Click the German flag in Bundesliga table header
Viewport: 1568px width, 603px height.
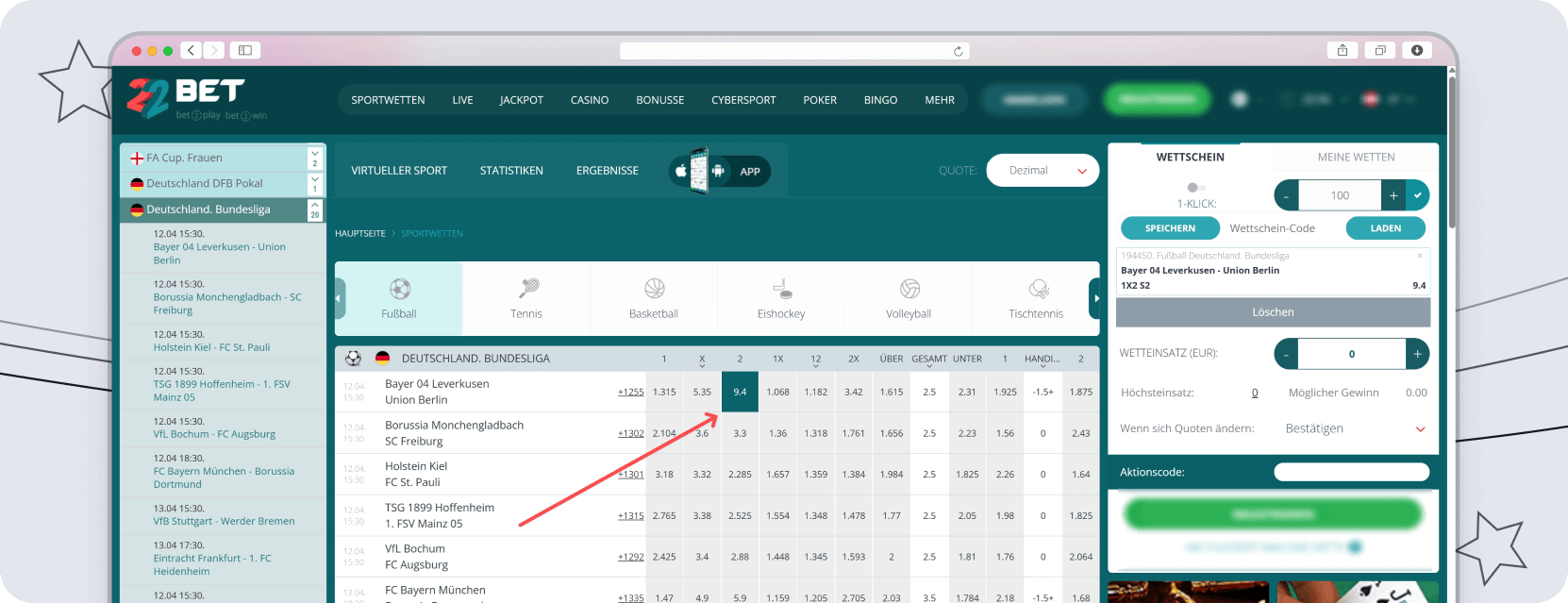(x=383, y=359)
